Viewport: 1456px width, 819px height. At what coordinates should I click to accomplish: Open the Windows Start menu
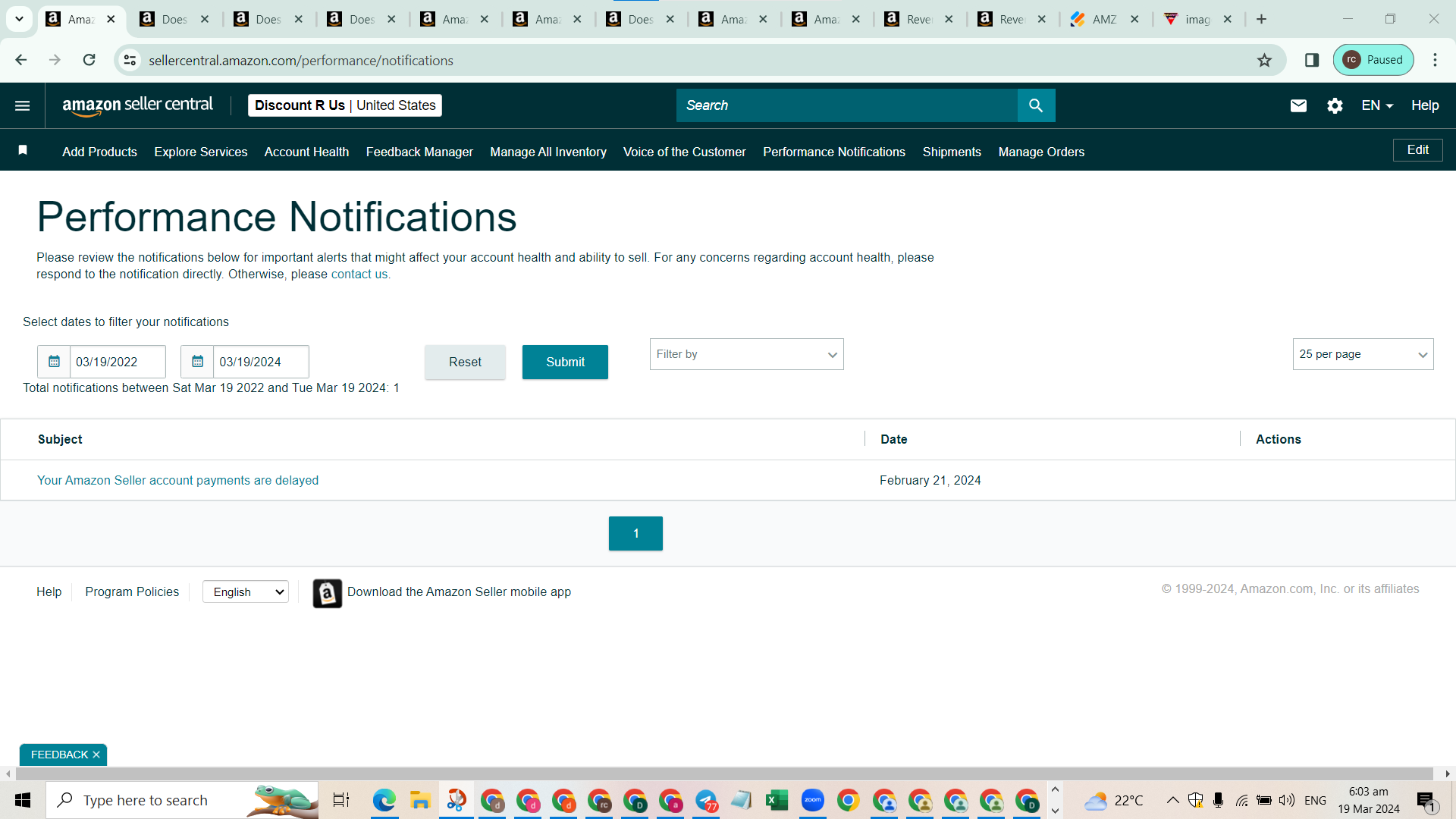click(23, 800)
